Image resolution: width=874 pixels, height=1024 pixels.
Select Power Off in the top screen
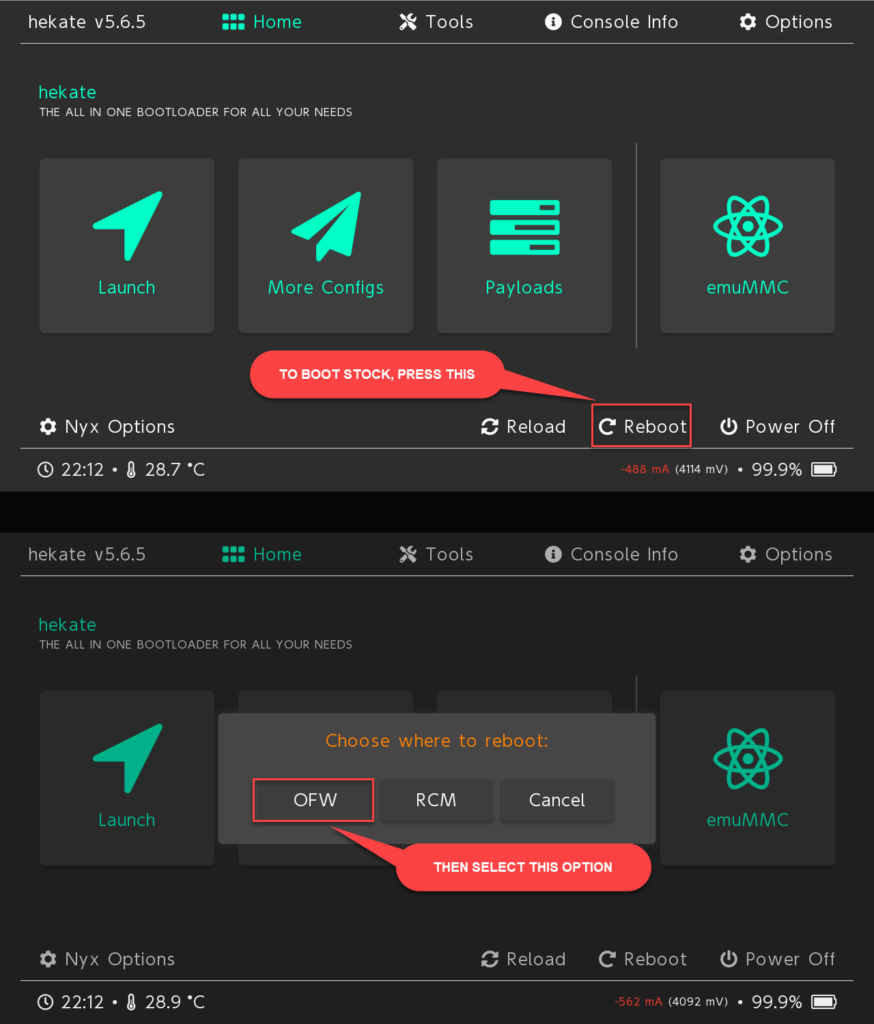777,426
